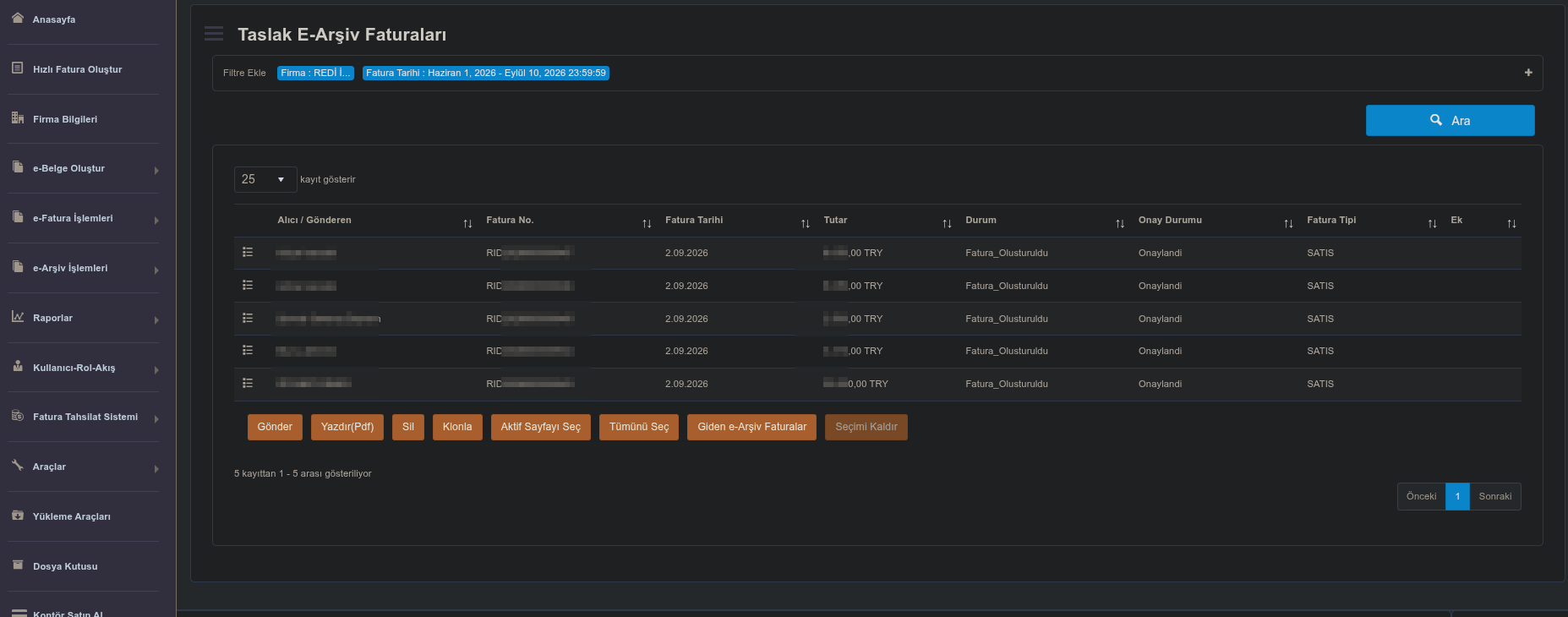Image resolution: width=1568 pixels, height=617 pixels.
Task: Click the Gönder button
Action: click(275, 427)
